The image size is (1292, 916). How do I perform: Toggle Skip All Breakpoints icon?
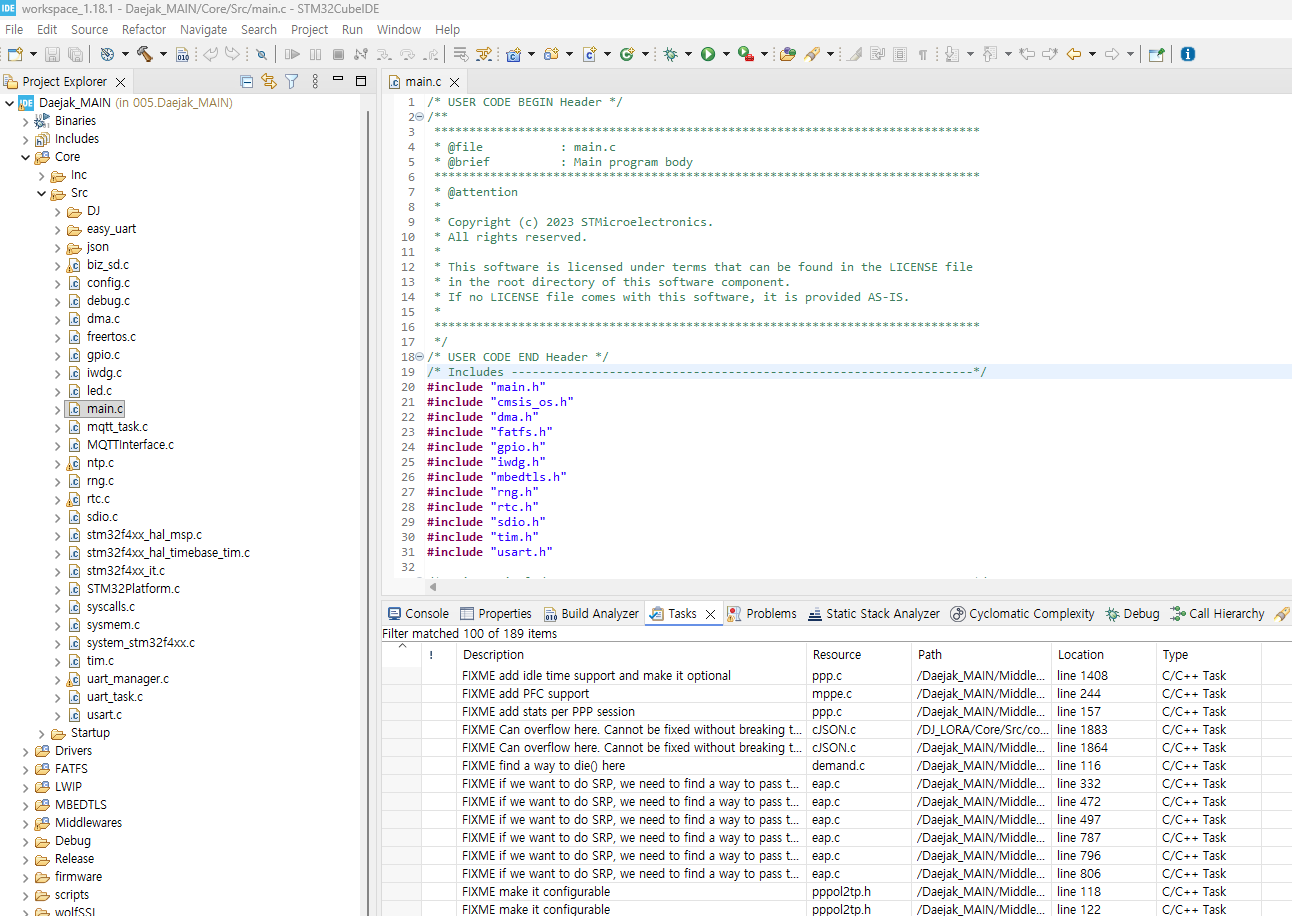[x=261, y=54]
